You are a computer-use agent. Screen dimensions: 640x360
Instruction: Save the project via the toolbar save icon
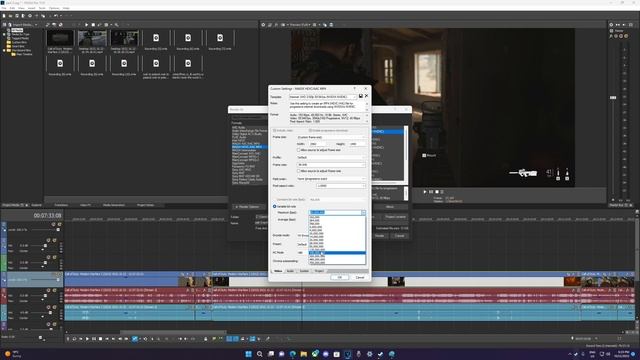pyautogui.click(x=17, y=16)
